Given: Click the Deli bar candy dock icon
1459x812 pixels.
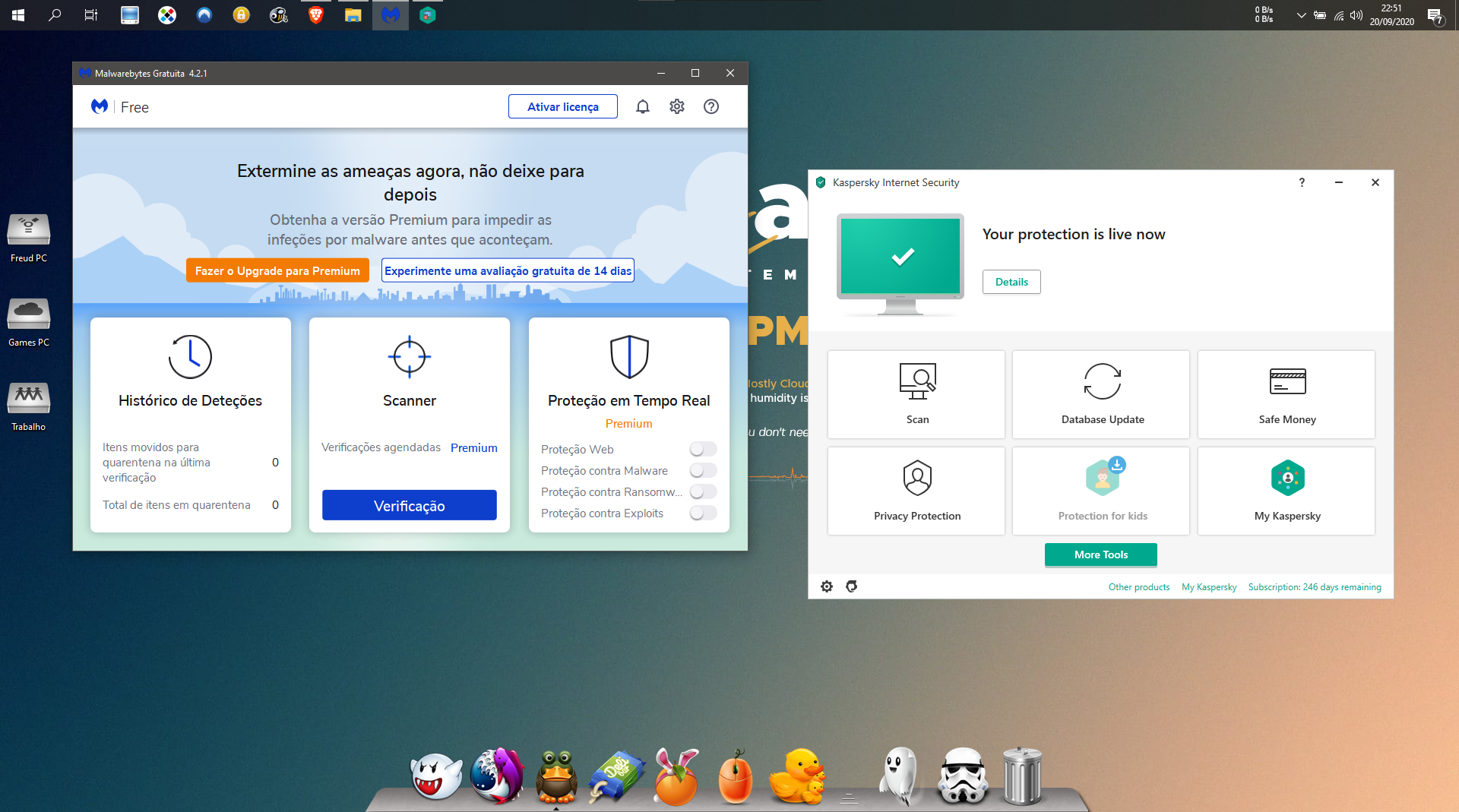Looking at the screenshot, I should 617,776.
